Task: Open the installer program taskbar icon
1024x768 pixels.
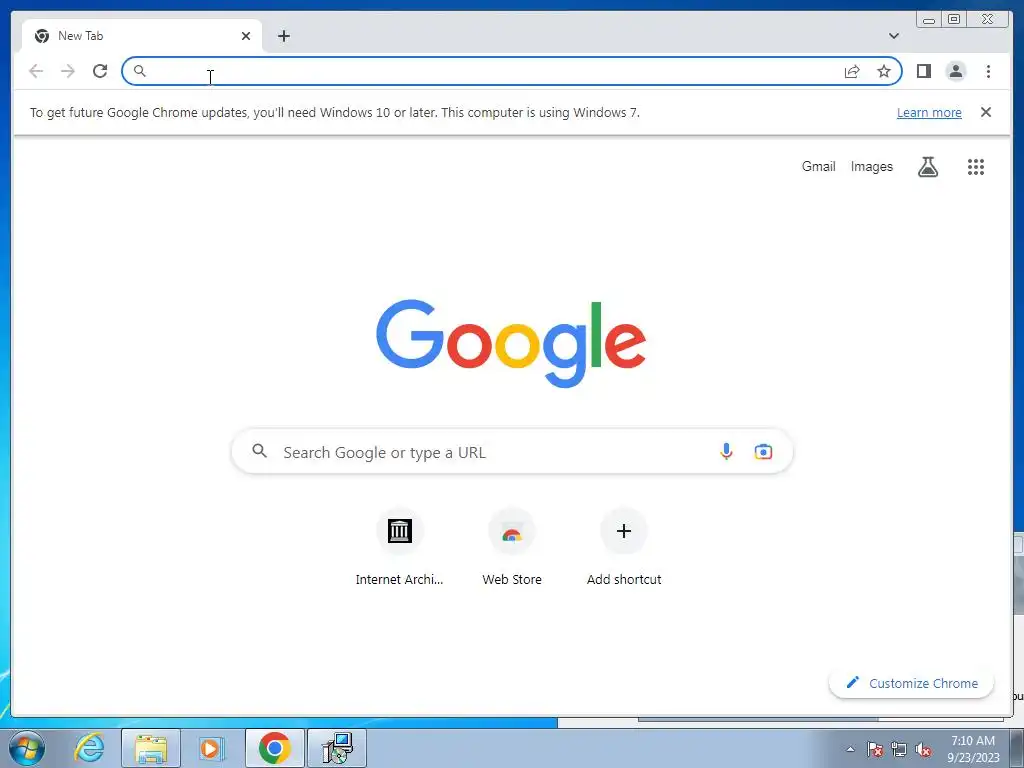Action: pos(337,748)
